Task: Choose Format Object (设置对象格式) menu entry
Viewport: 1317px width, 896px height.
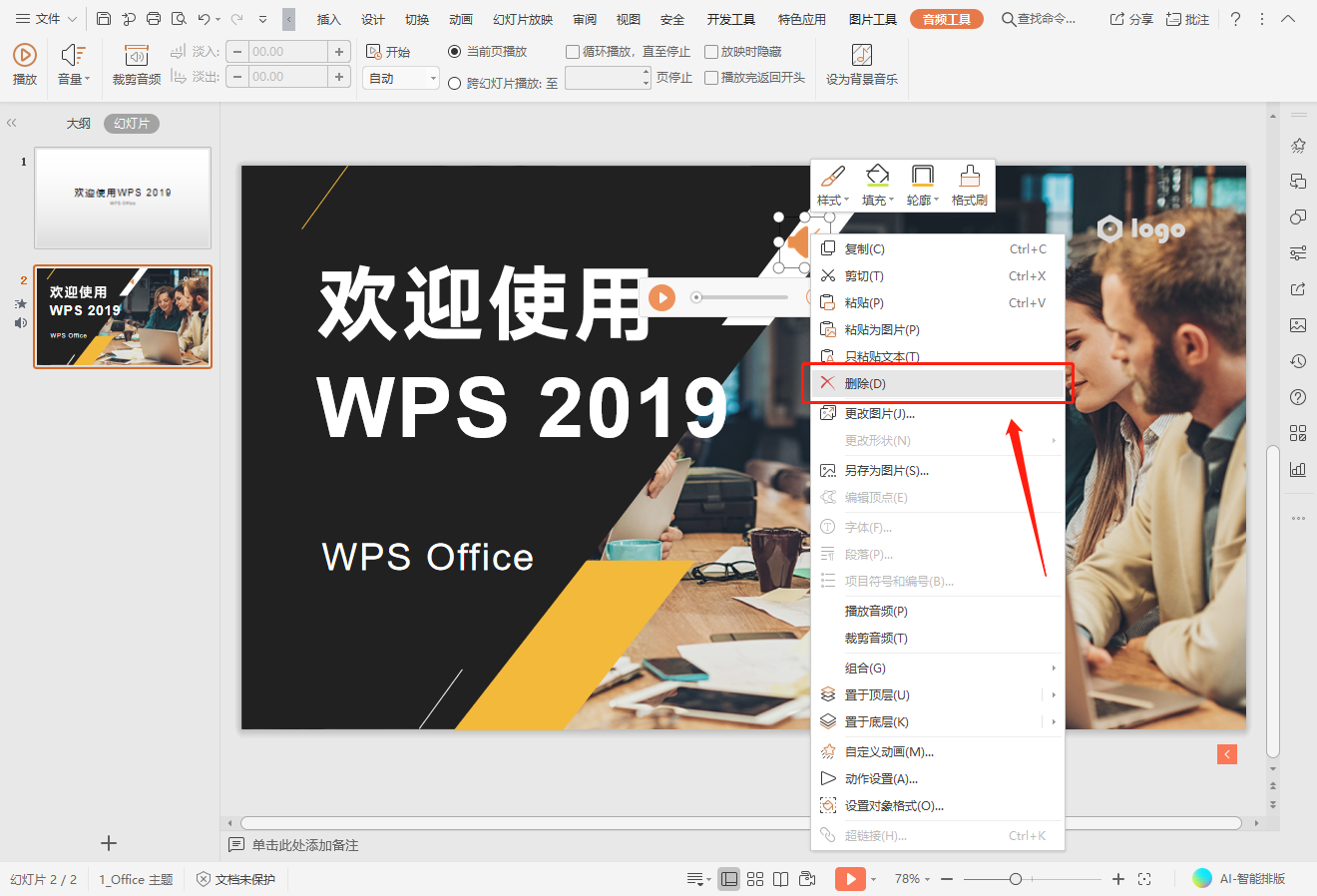Action: (x=937, y=805)
